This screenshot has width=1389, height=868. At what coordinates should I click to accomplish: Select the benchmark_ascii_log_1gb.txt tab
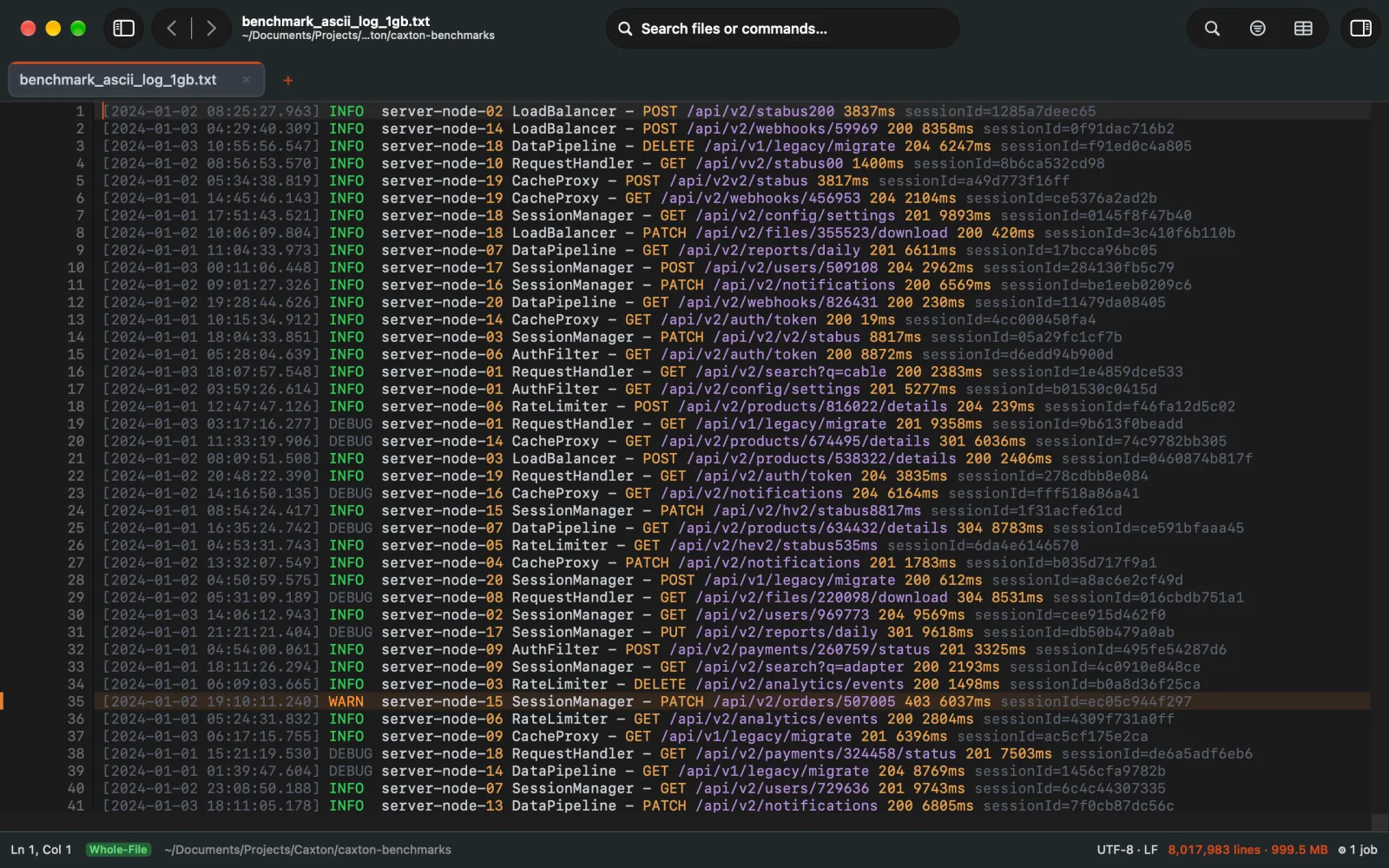click(x=136, y=80)
